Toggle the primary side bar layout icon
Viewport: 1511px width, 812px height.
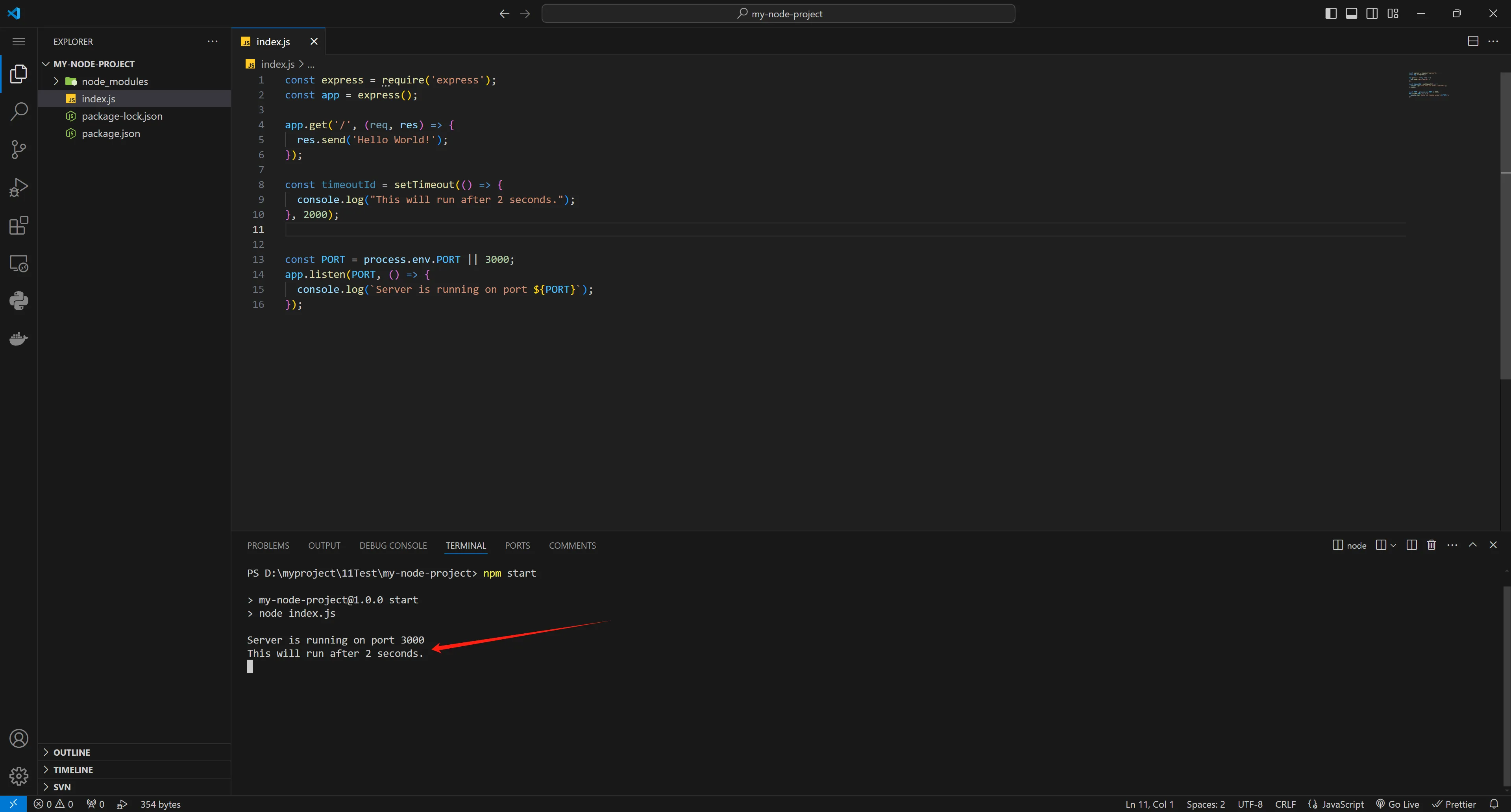coord(1330,13)
